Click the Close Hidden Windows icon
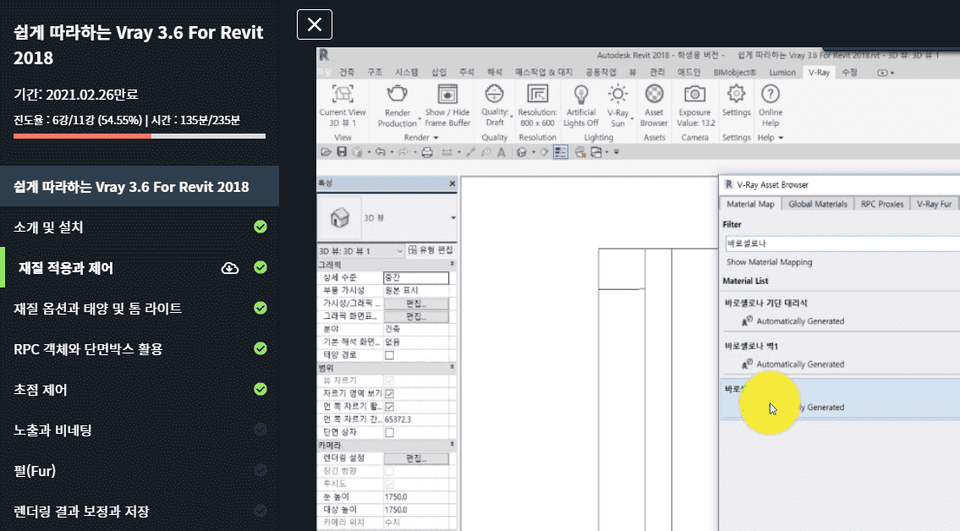 pos(580,152)
